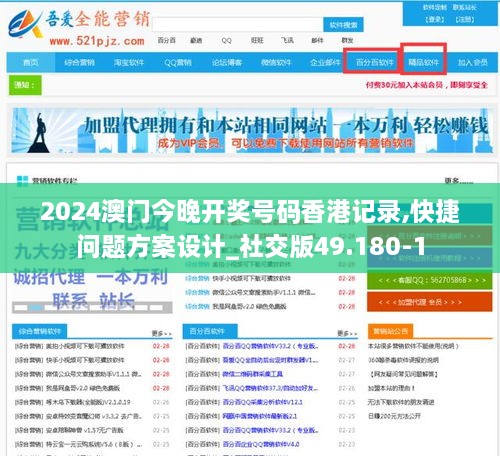Open the 淘宝软件 navigation tab
Viewport: 500px width, 456px height.
point(129,62)
